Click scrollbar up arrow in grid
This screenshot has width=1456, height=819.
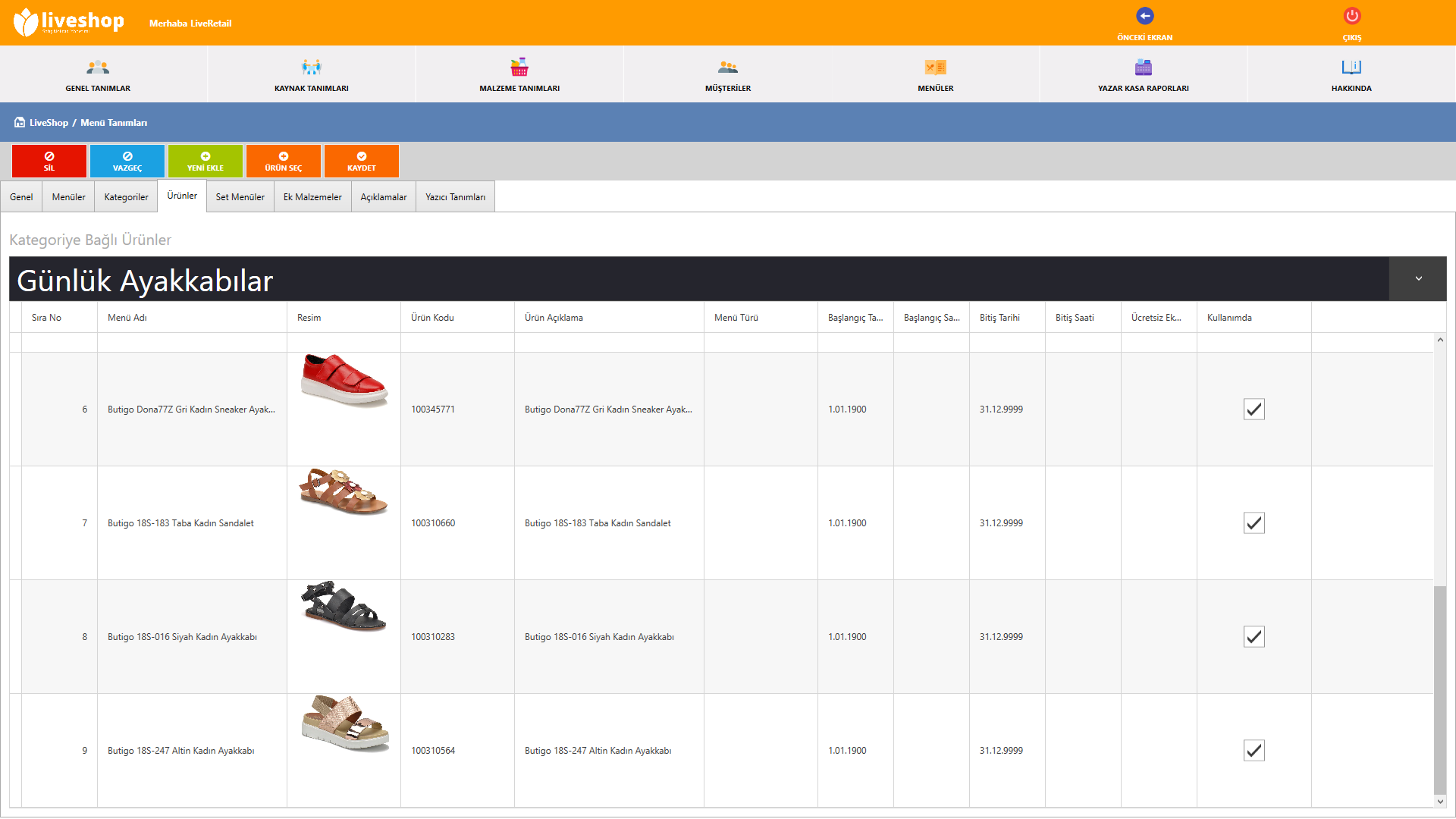coord(1440,340)
